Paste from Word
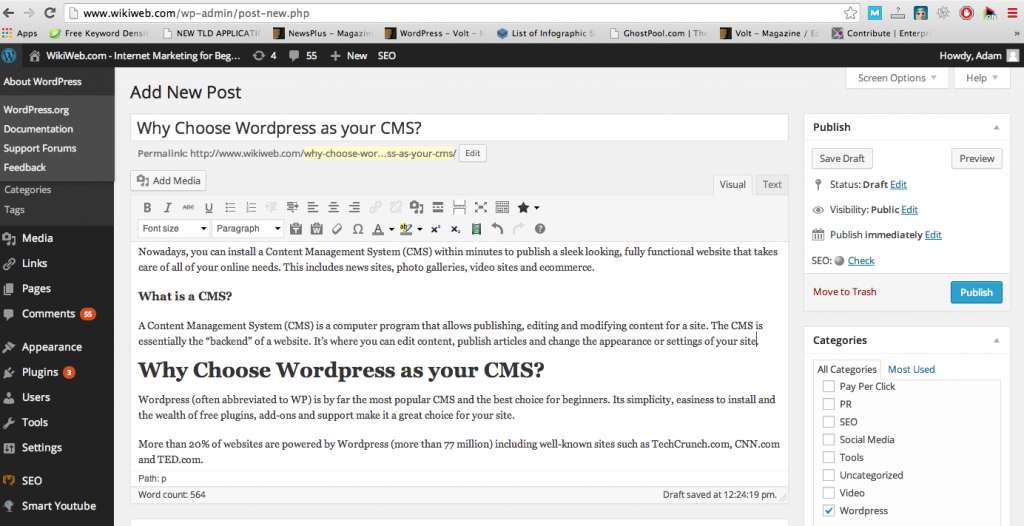Screen dimensions: 1024x526 pyautogui.click(x=317, y=229)
